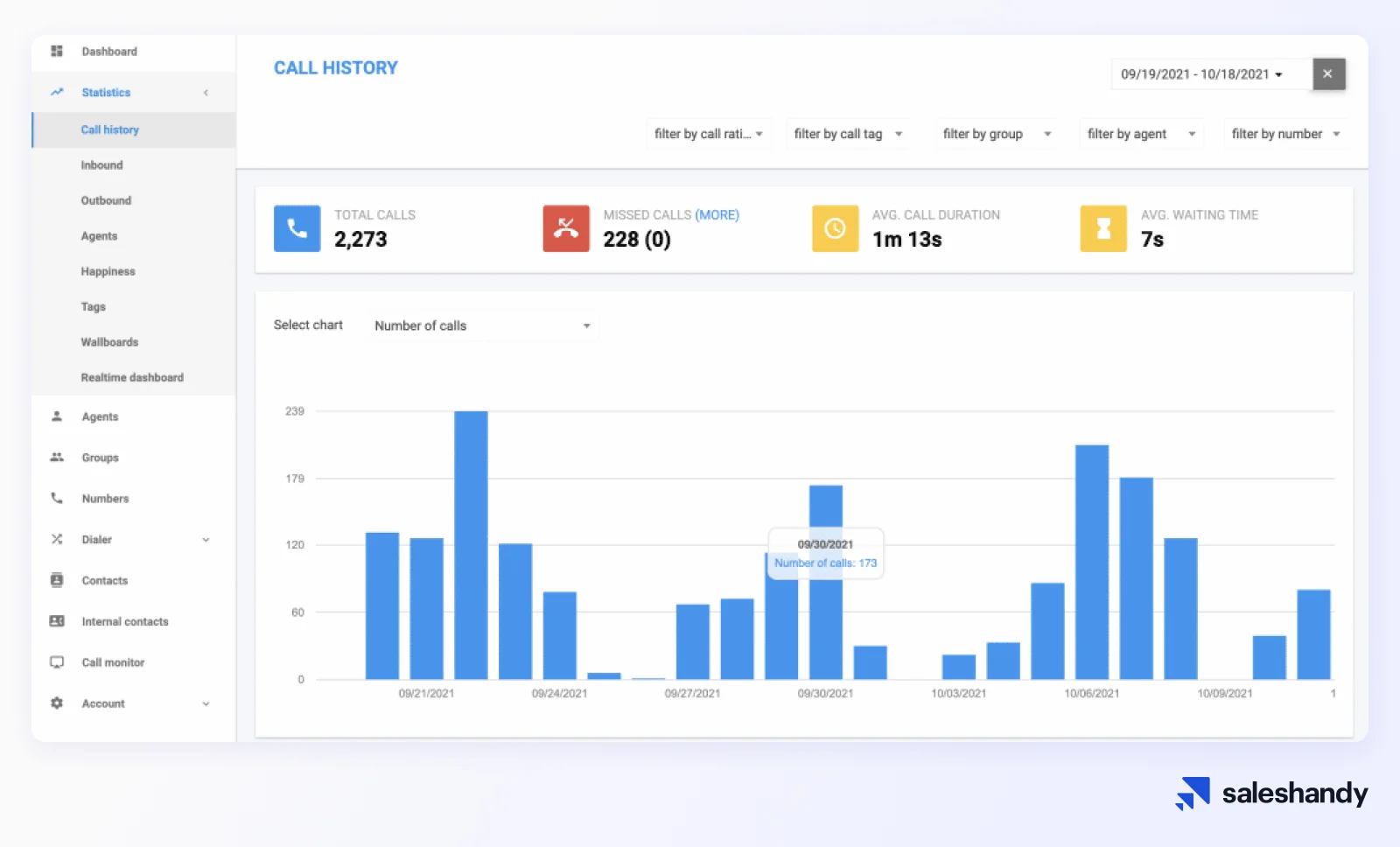The width and height of the screenshot is (1400, 847).
Task: Open Outbound statistics
Action: point(106,200)
